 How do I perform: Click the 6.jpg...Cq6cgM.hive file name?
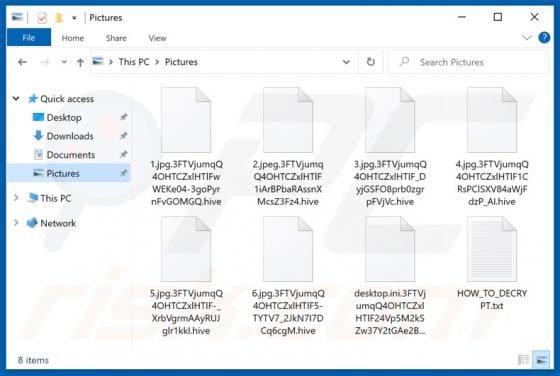point(288,312)
